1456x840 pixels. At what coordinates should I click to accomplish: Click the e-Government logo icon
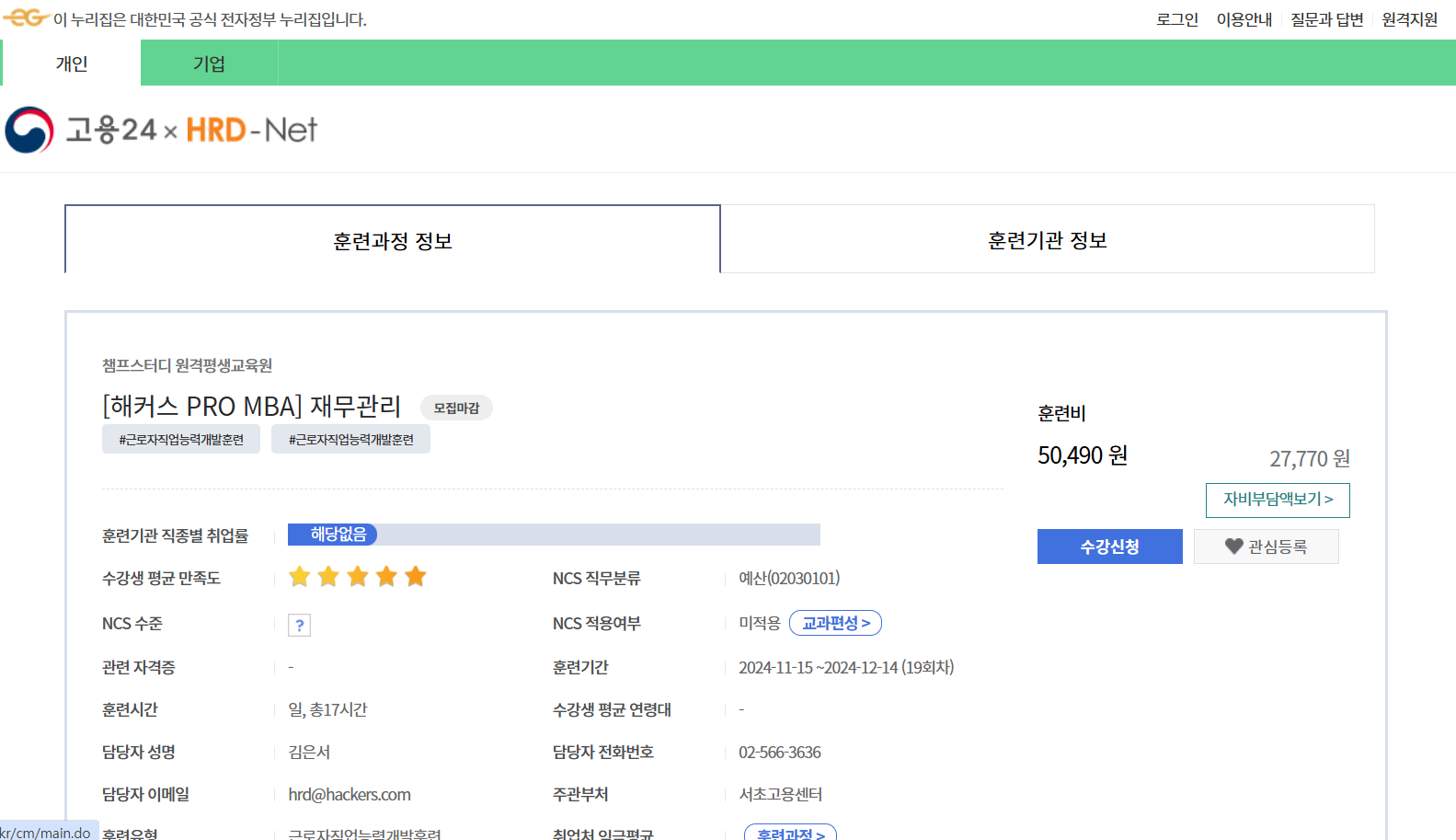pos(26,17)
